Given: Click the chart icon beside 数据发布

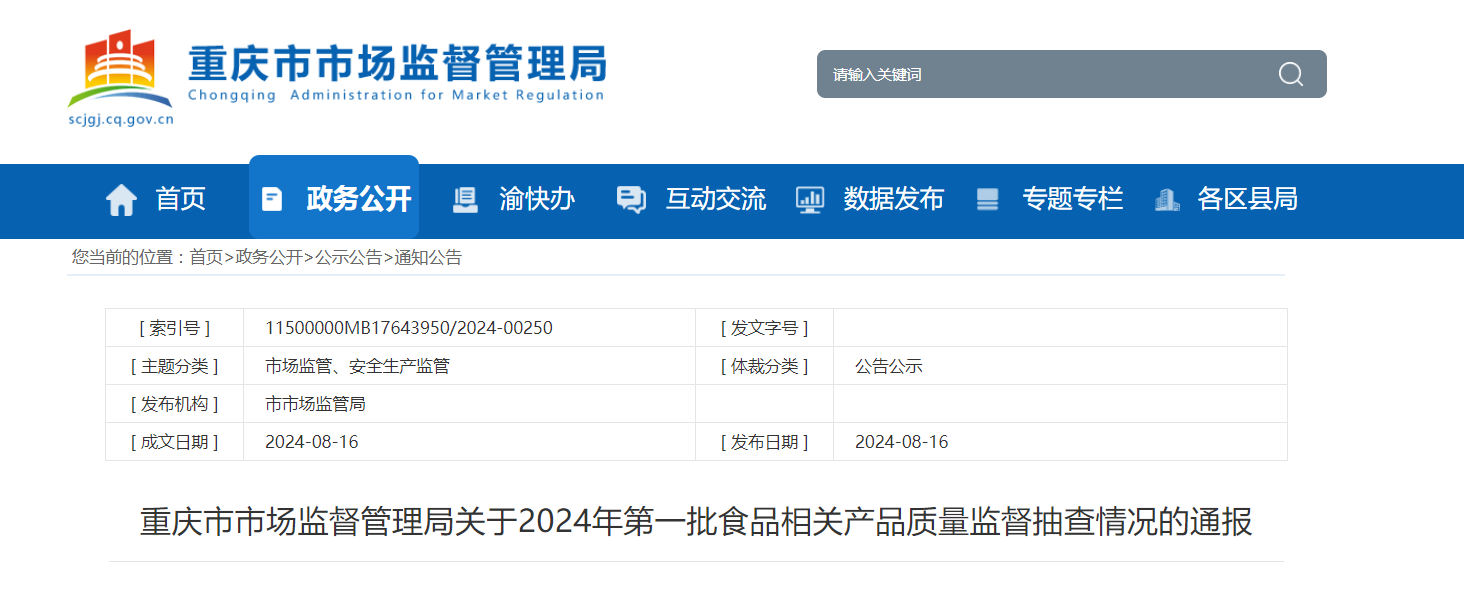Looking at the screenshot, I should point(809,200).
